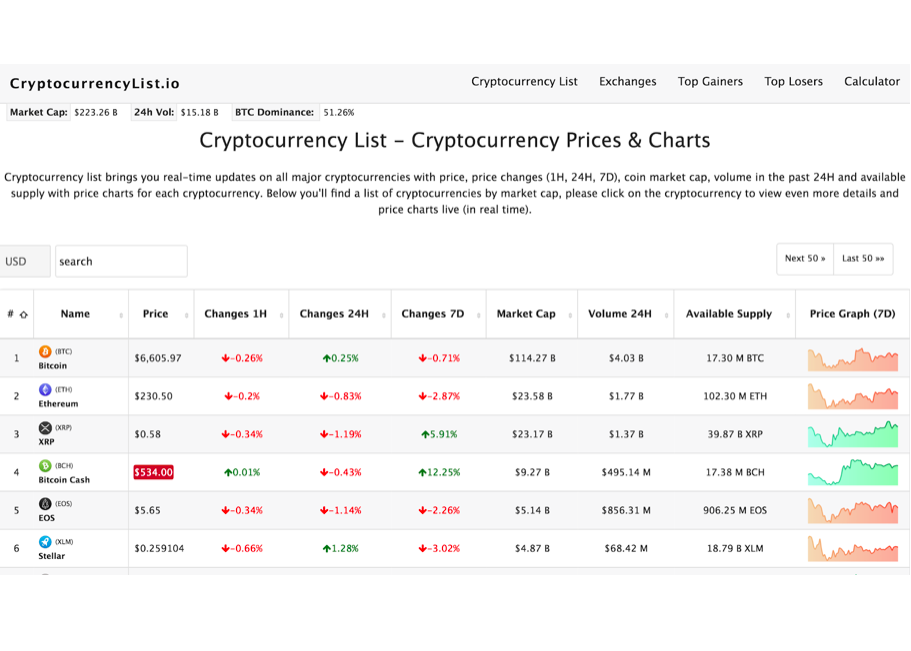The image size is (911, 651).
Task: Sort by the Market Cap column header
Action: pyautogui.click(x=526, y=314)
